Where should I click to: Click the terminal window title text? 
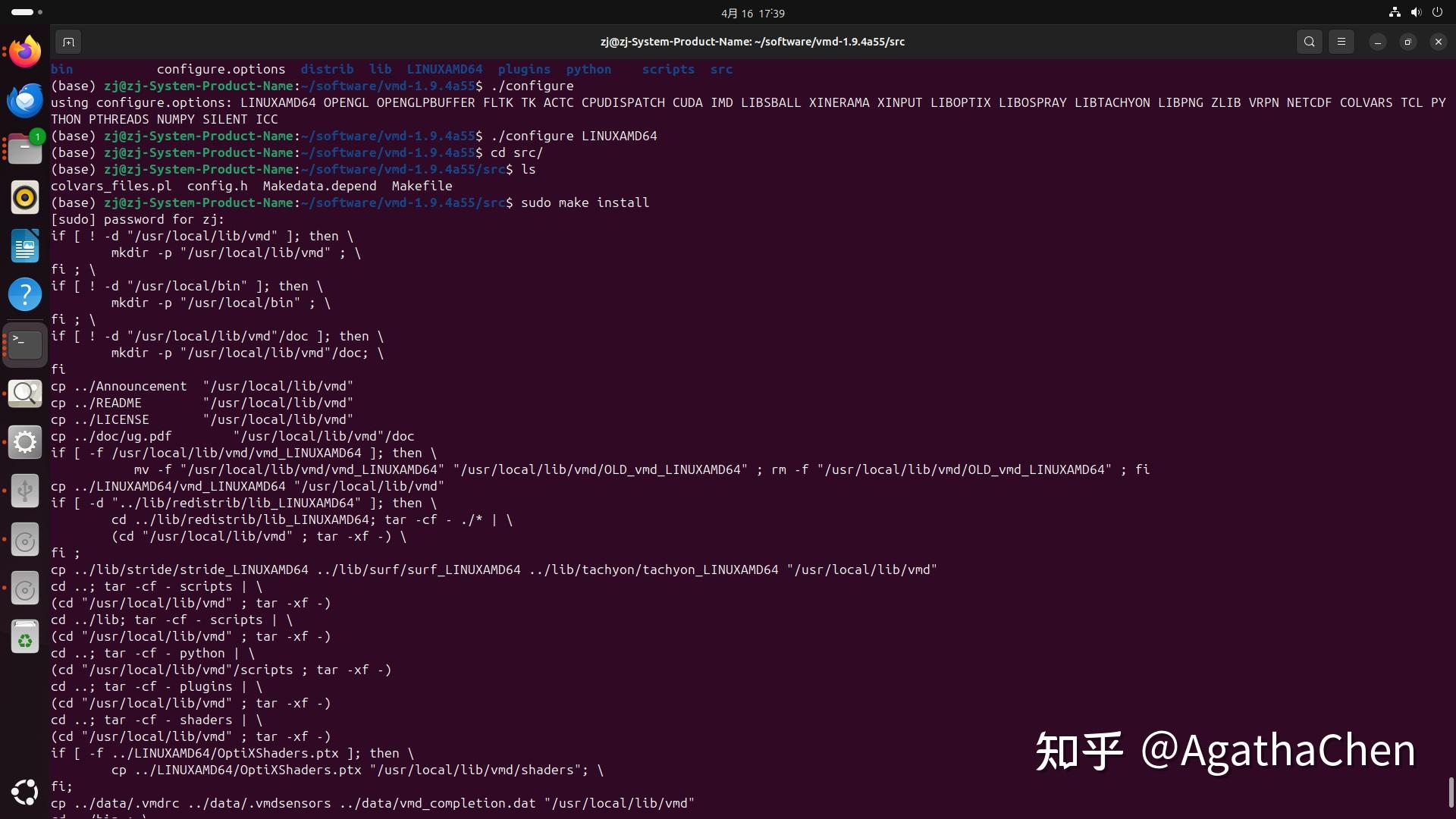point(752,42)
